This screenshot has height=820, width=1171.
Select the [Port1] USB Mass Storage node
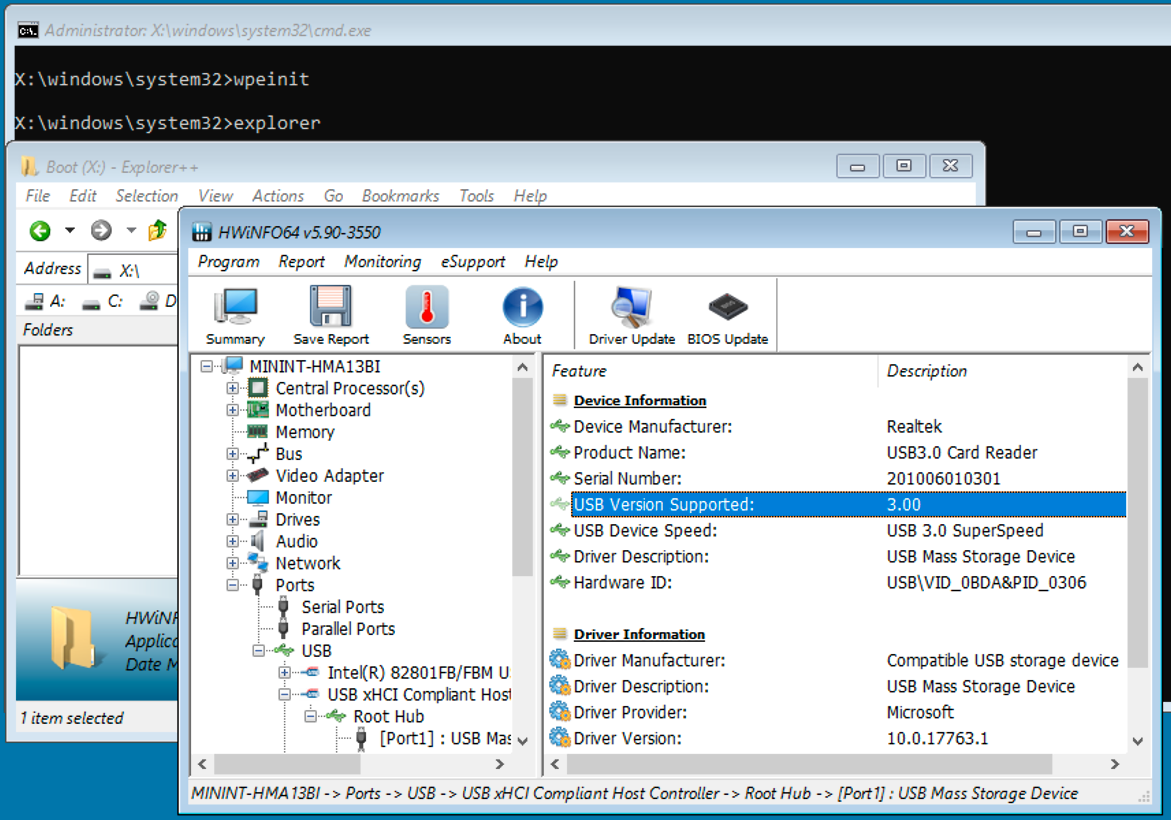pyautogui.click(x=445, y=738)
